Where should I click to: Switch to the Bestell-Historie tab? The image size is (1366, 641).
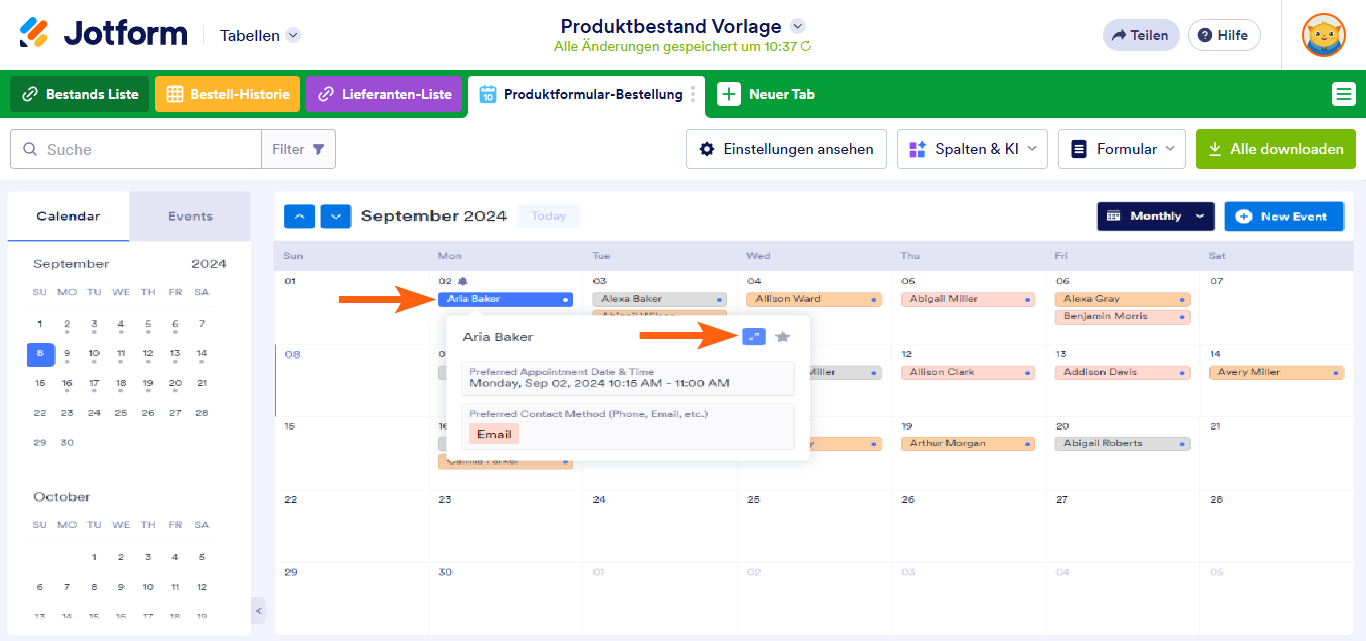(227, 94)
